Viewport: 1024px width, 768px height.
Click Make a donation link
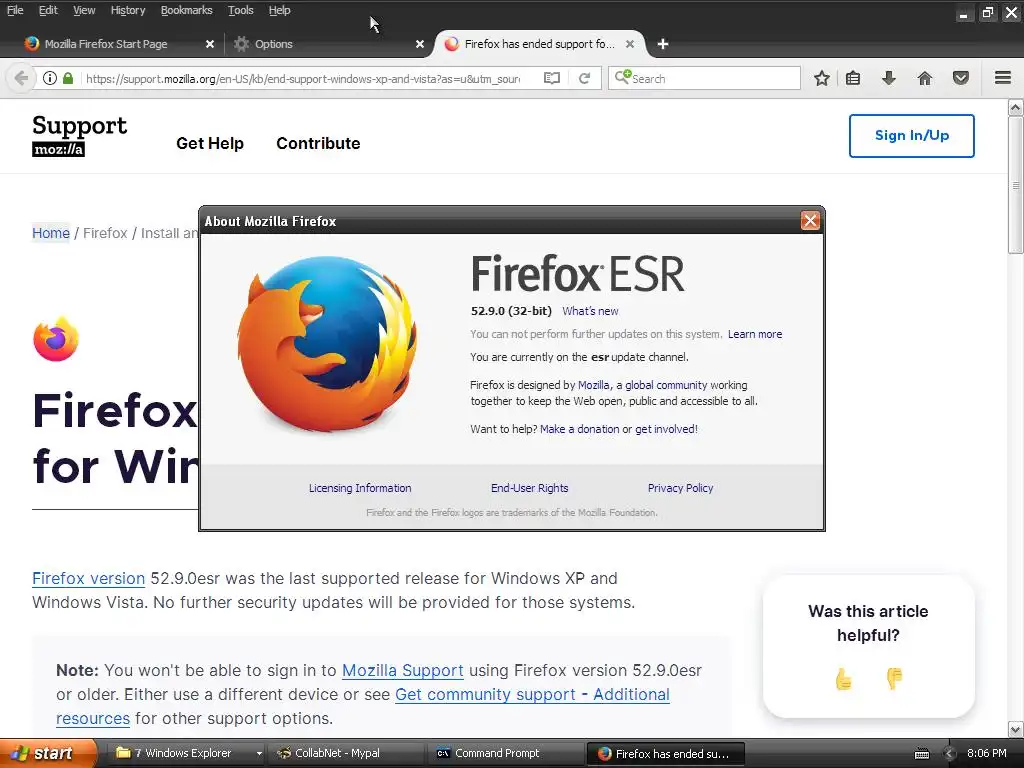(x=579, y=429)
